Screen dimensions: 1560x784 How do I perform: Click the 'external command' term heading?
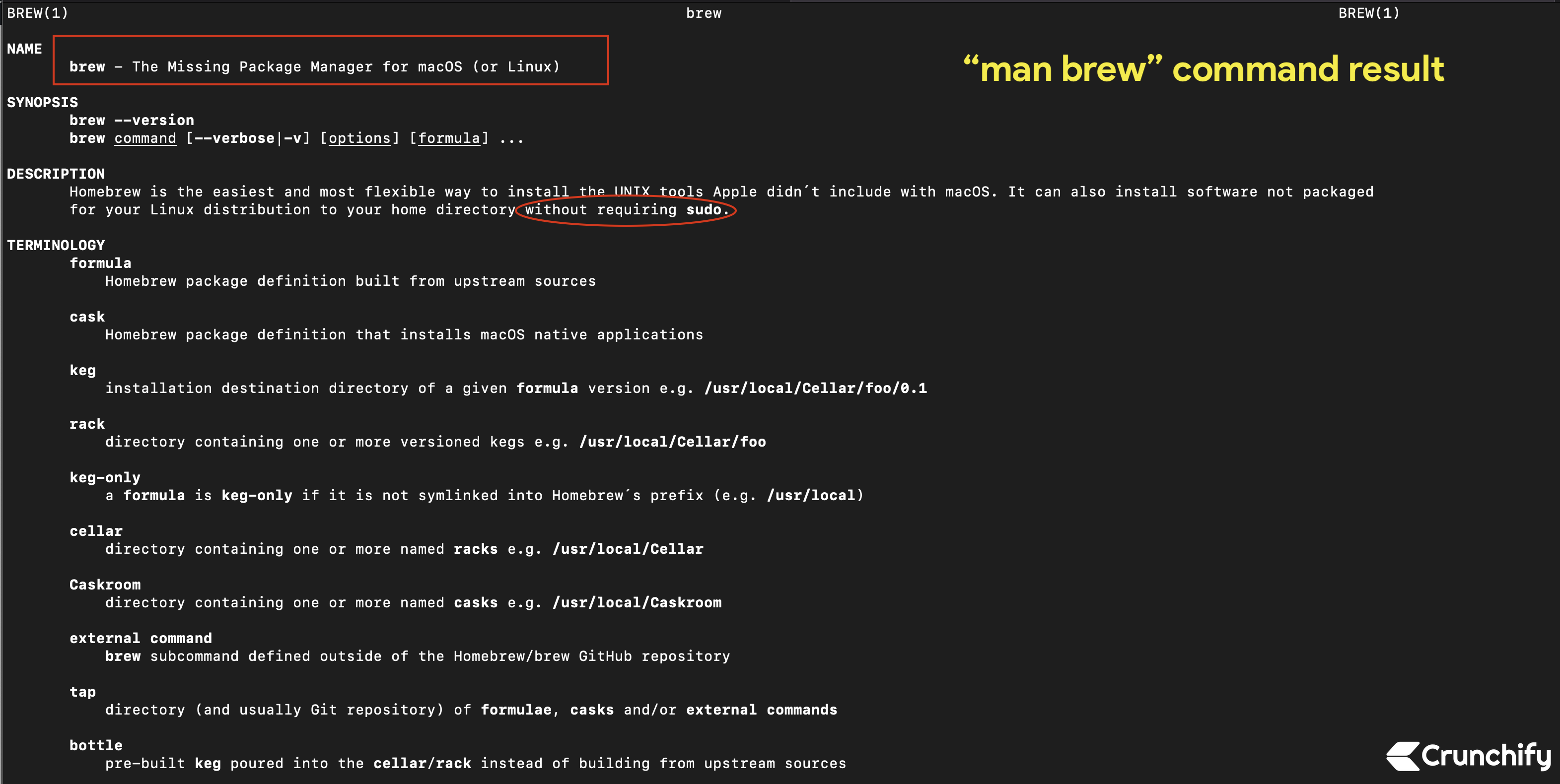click(141, 638)
